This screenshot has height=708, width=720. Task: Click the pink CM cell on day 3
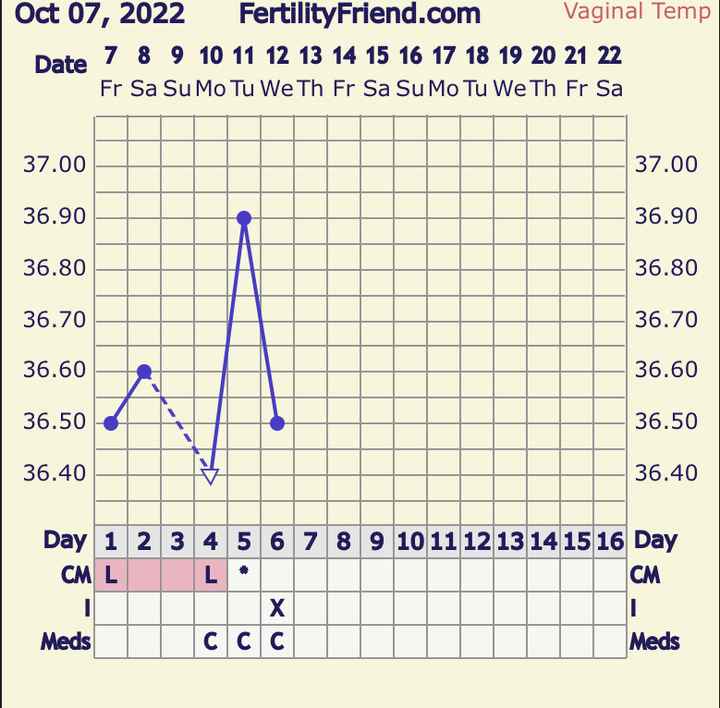(177, 575)
